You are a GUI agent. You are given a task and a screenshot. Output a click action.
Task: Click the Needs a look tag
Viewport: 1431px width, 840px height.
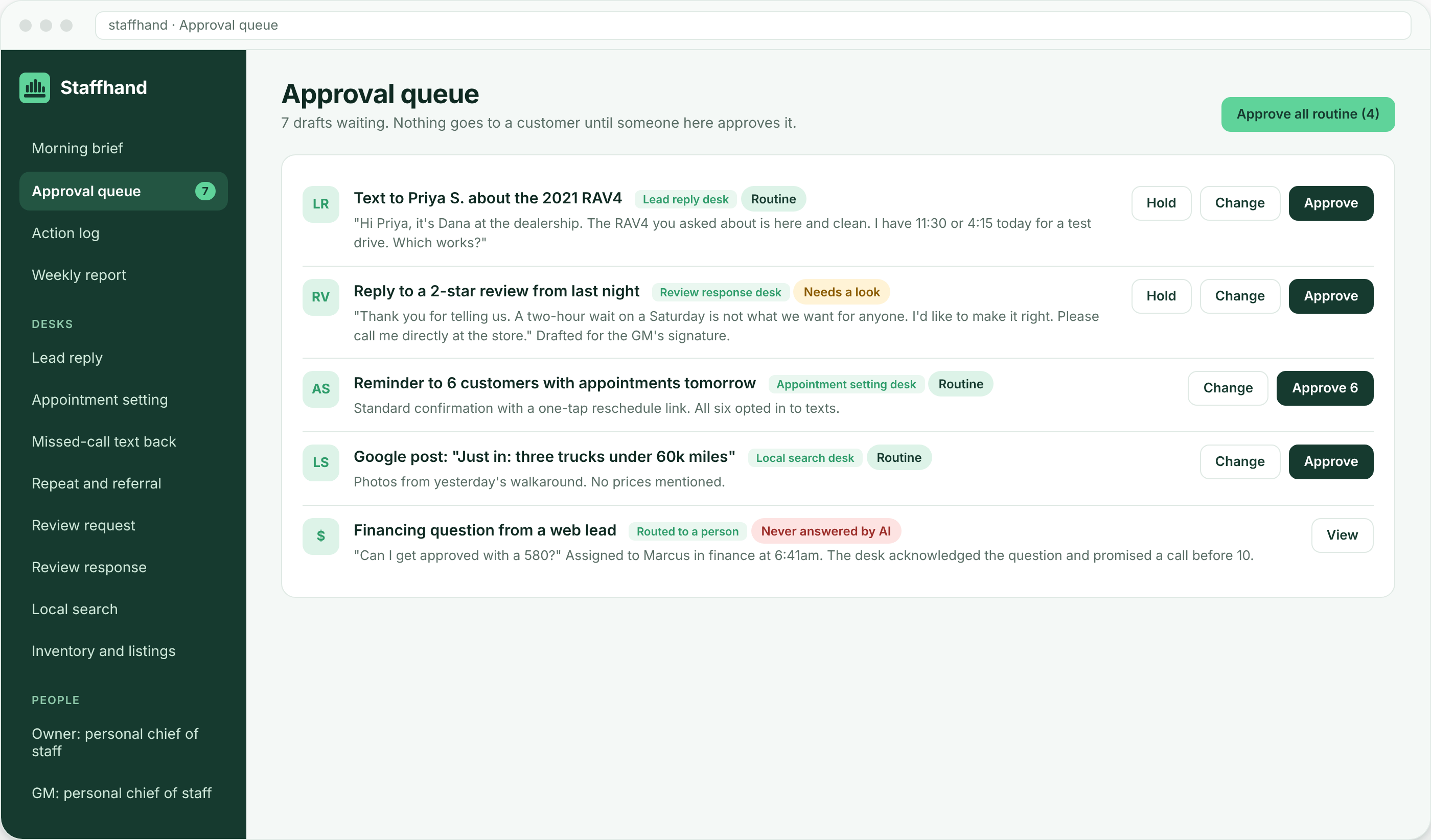842,292
